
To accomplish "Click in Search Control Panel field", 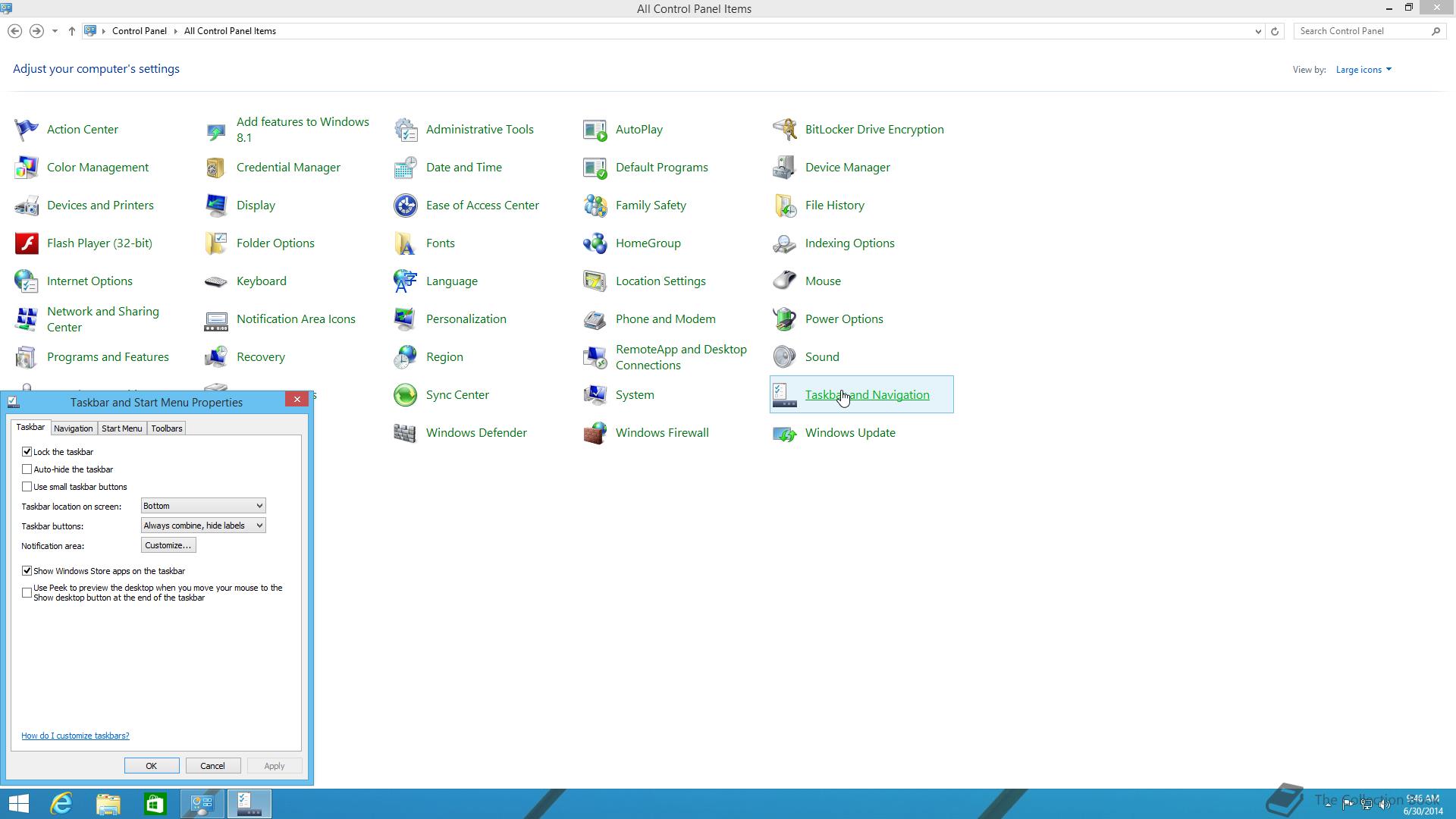I will pos(1362,31).
